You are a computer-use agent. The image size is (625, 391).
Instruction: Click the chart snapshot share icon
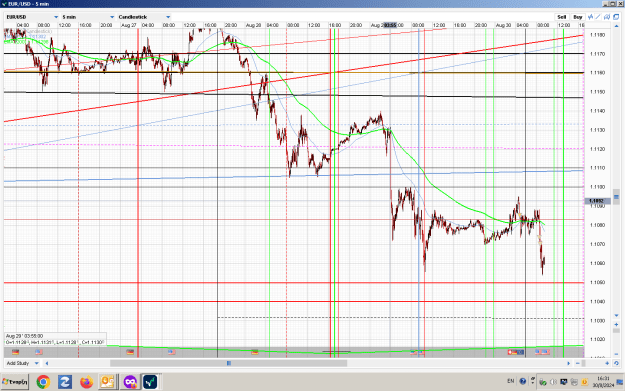click(607, 17)
